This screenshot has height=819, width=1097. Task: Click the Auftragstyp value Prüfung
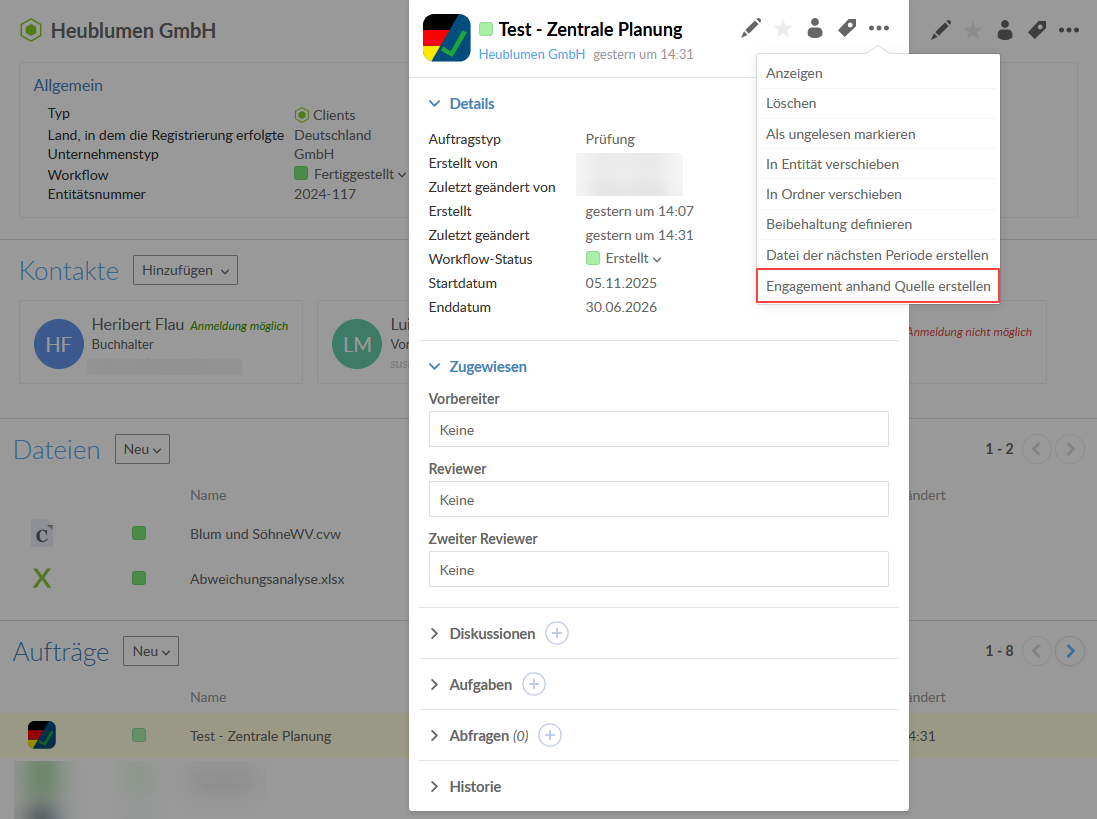610,139
